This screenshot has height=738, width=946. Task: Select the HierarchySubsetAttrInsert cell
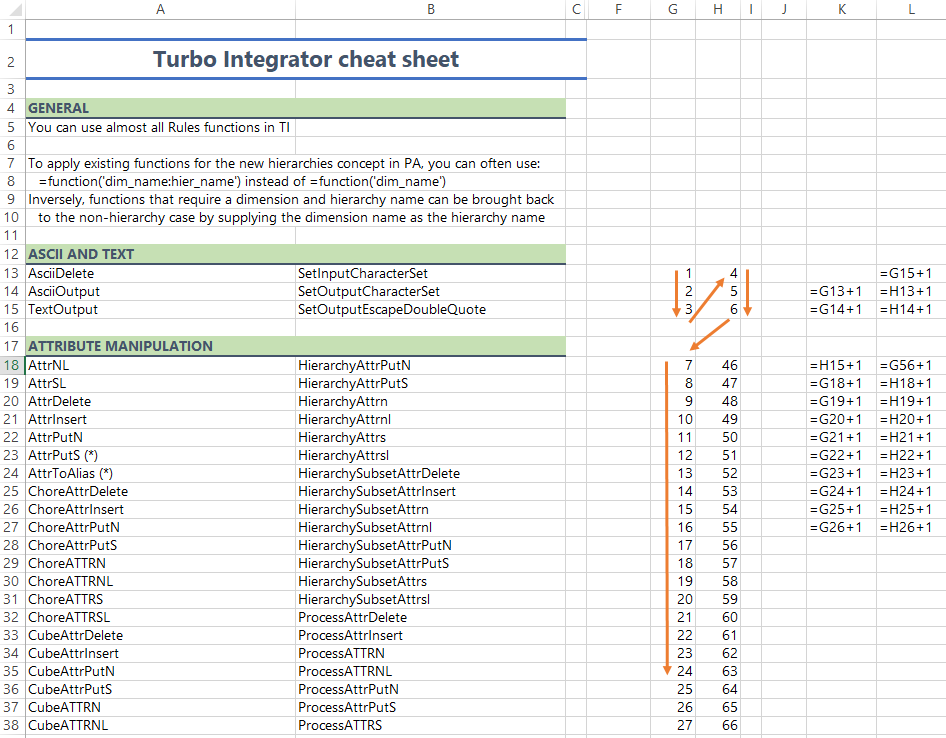point(431,492)
